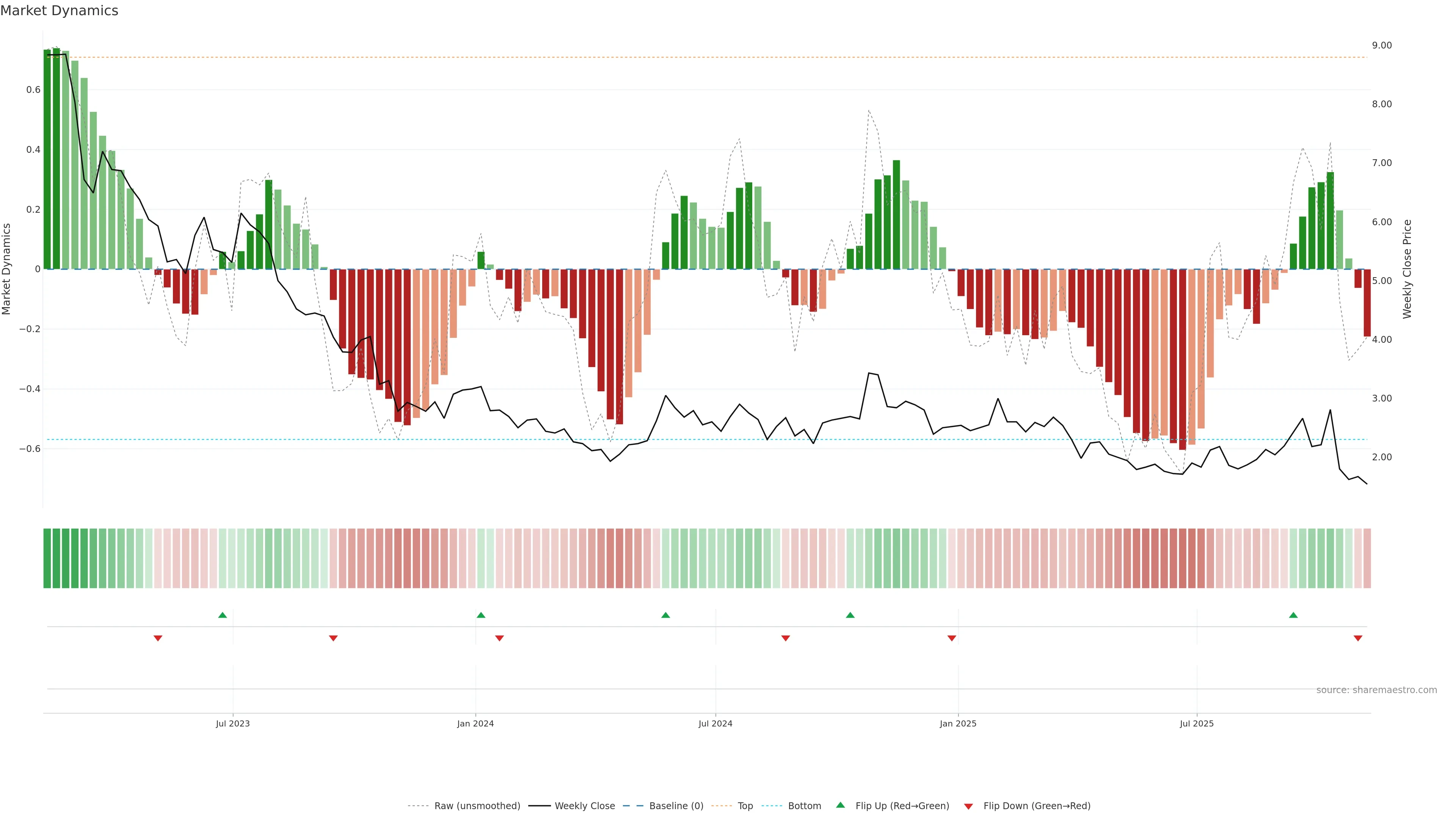The width and height of the screenshot is (1456, 819).
Task: Click the Flip Up (Red→Green) legend item
Action: 902,806
